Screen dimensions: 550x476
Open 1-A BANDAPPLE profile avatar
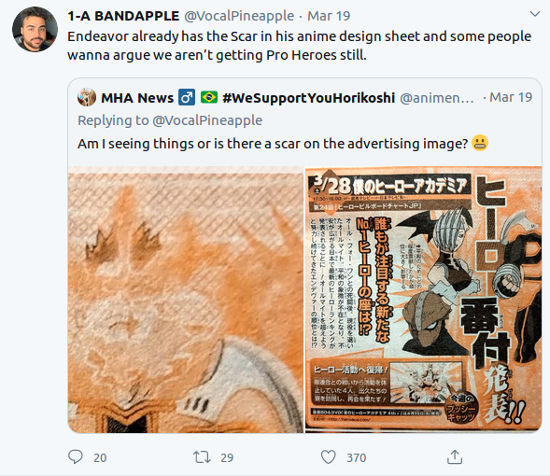35,29
